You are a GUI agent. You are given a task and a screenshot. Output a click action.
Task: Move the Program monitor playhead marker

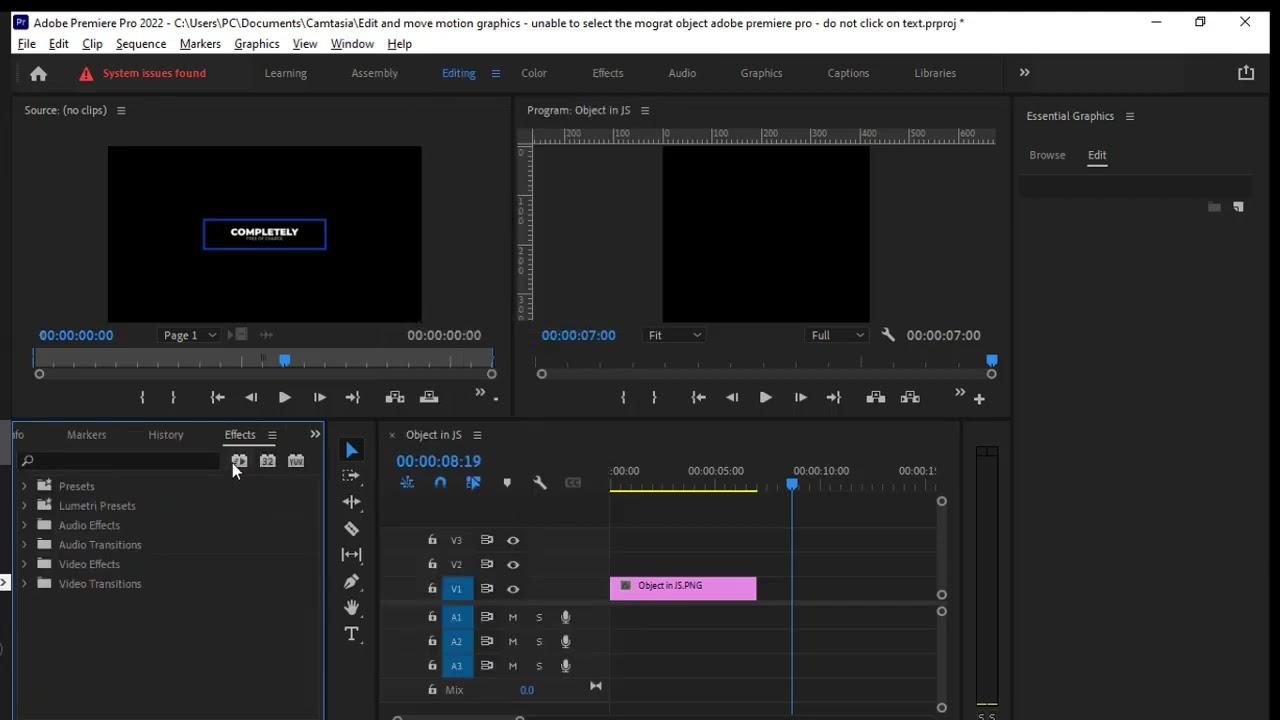(x=992, y=360)
